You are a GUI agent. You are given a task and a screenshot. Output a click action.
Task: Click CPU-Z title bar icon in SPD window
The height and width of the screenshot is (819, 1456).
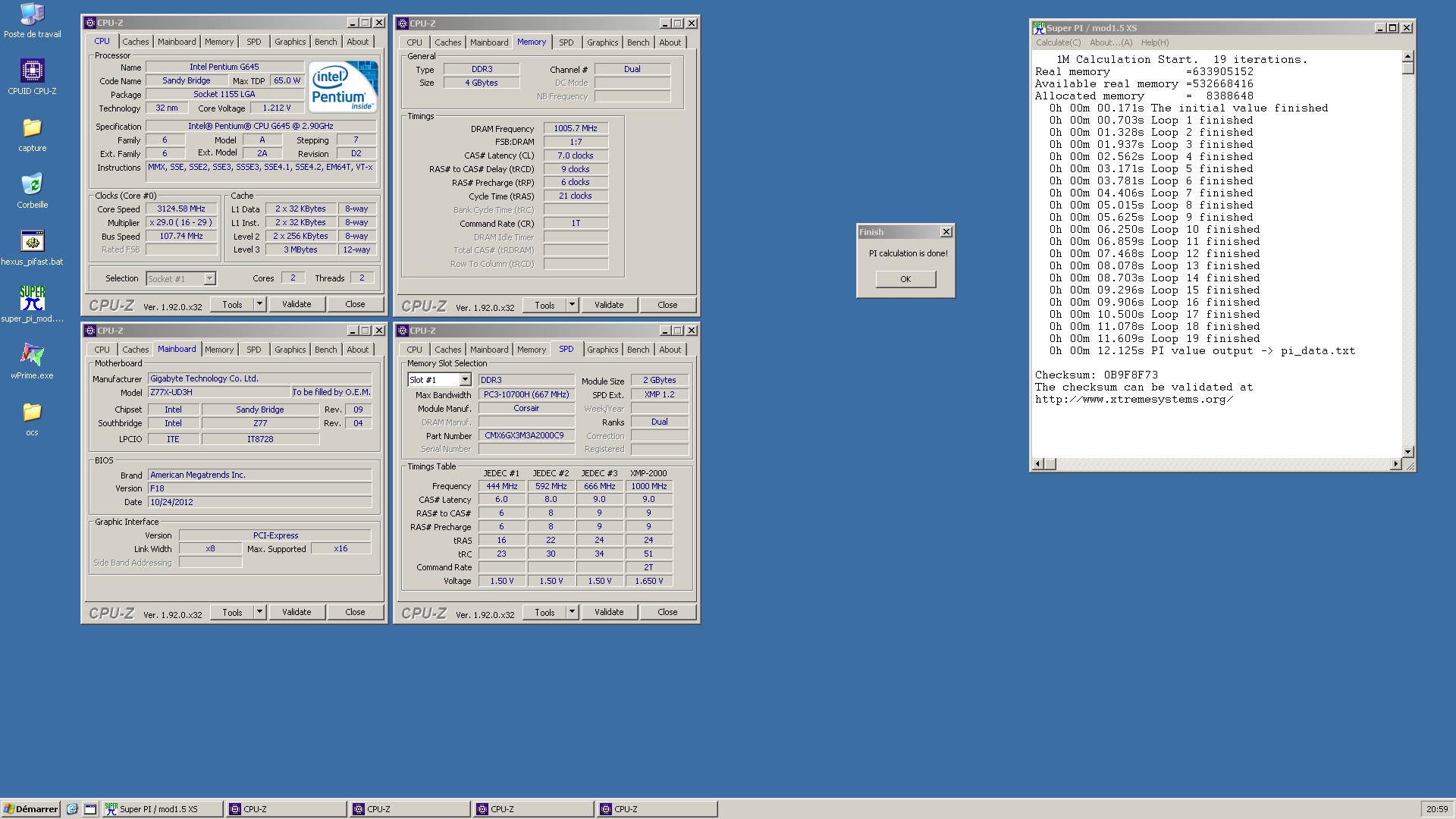coord(403,331)
